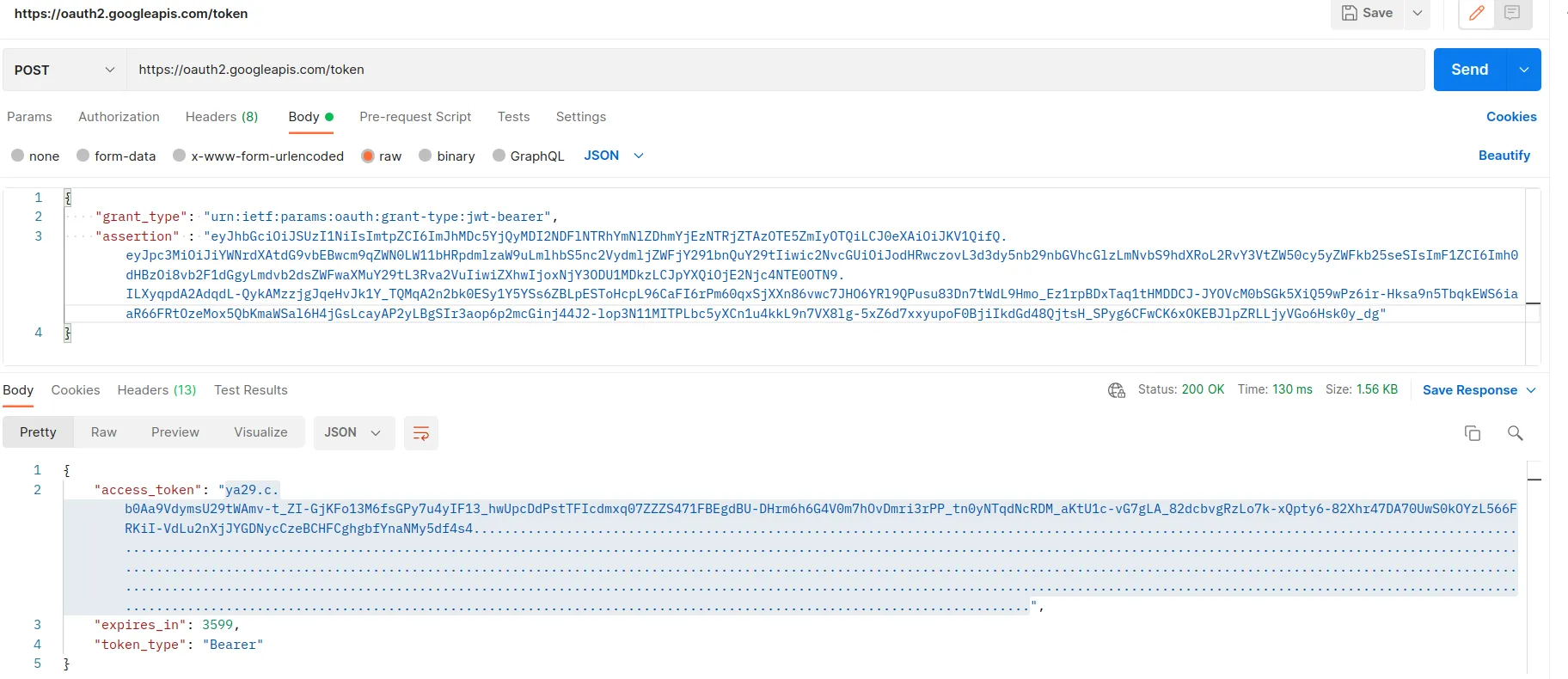
Task: Open the POST method dropdown
Action: (x=64, y=70)
